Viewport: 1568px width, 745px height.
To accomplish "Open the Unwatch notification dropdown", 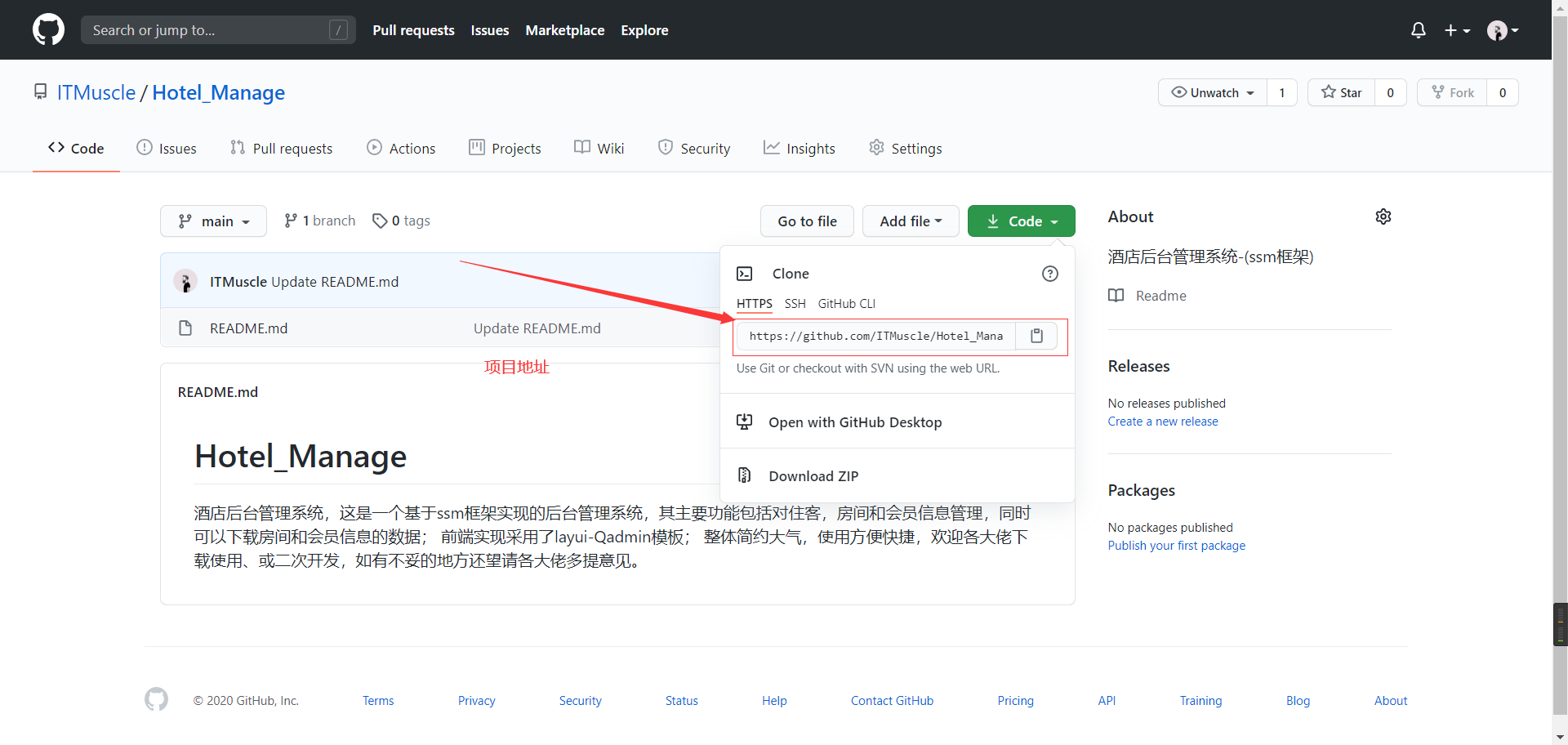I will pyautogui.click(x=1213, y=92).
